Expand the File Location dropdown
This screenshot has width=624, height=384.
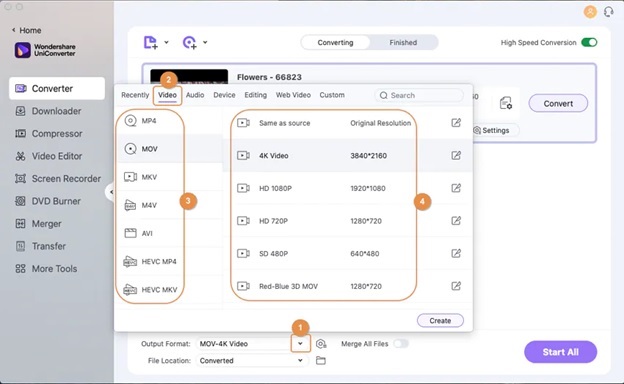tap(300, 361)
